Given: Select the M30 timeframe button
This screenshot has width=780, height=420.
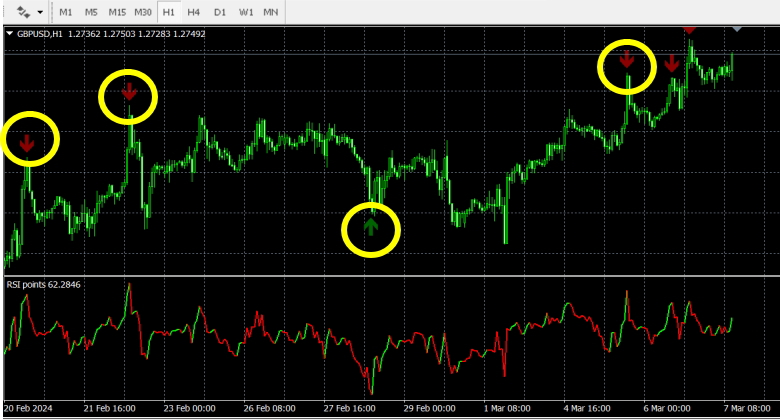Looking at the screenshot, I should [x=143, y=12].
